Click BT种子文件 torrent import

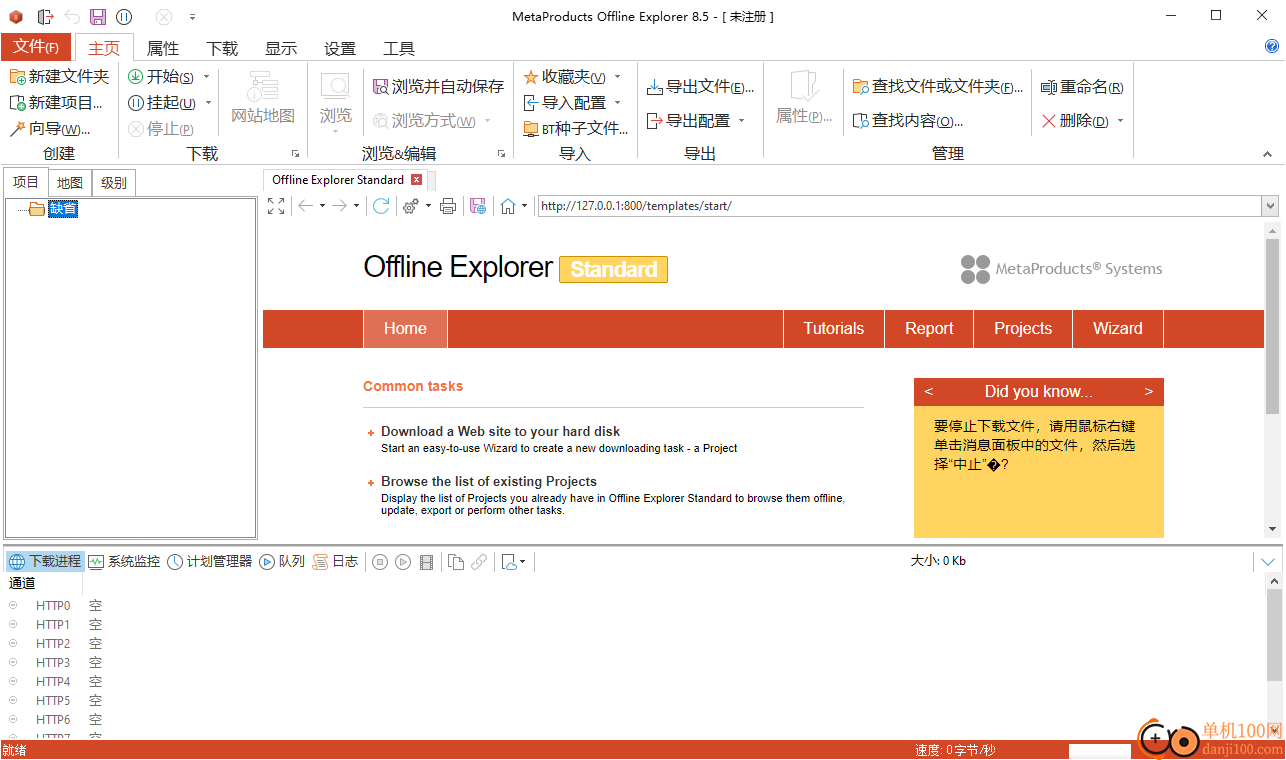pyautogui.click(x=576, y=129)
